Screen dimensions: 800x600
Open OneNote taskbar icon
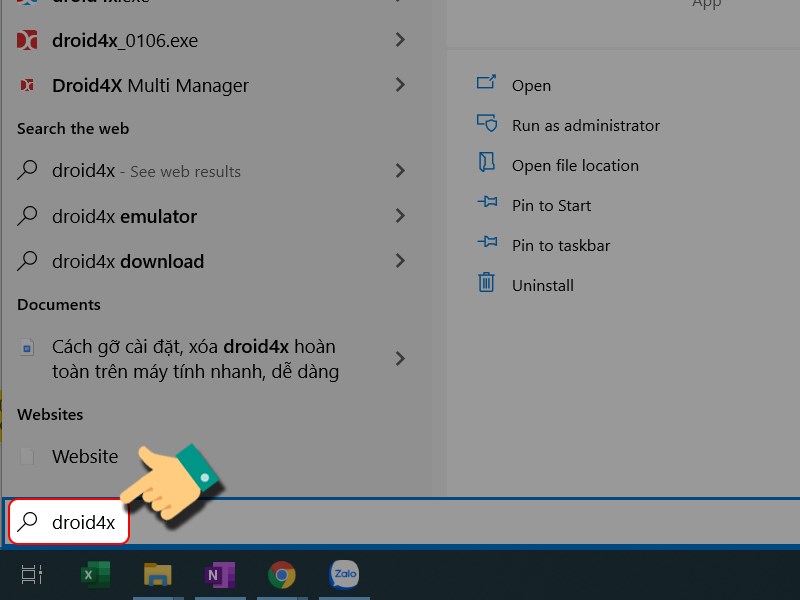point(219,574)
